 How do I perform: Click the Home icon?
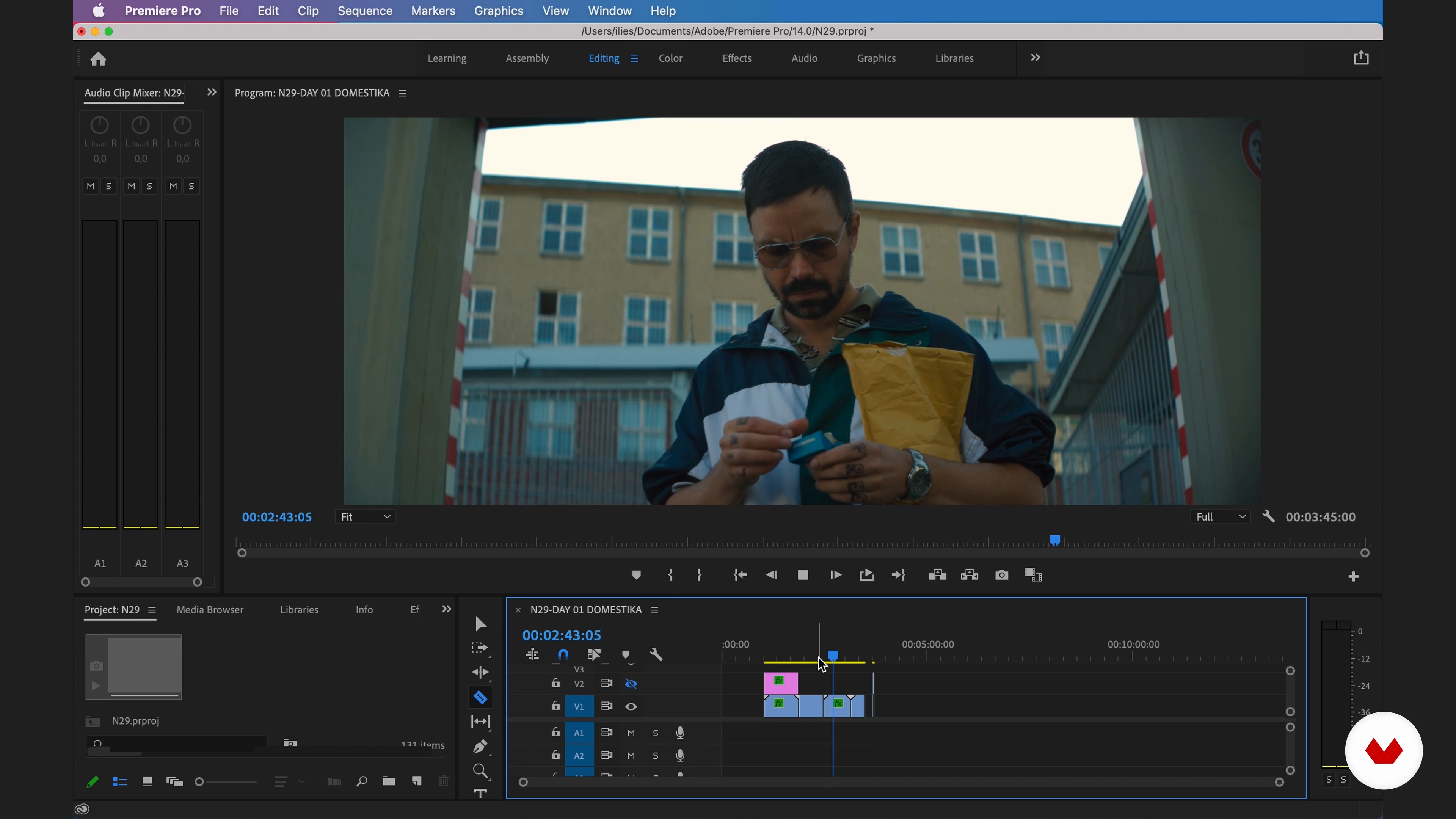click(x=98, y=59)
